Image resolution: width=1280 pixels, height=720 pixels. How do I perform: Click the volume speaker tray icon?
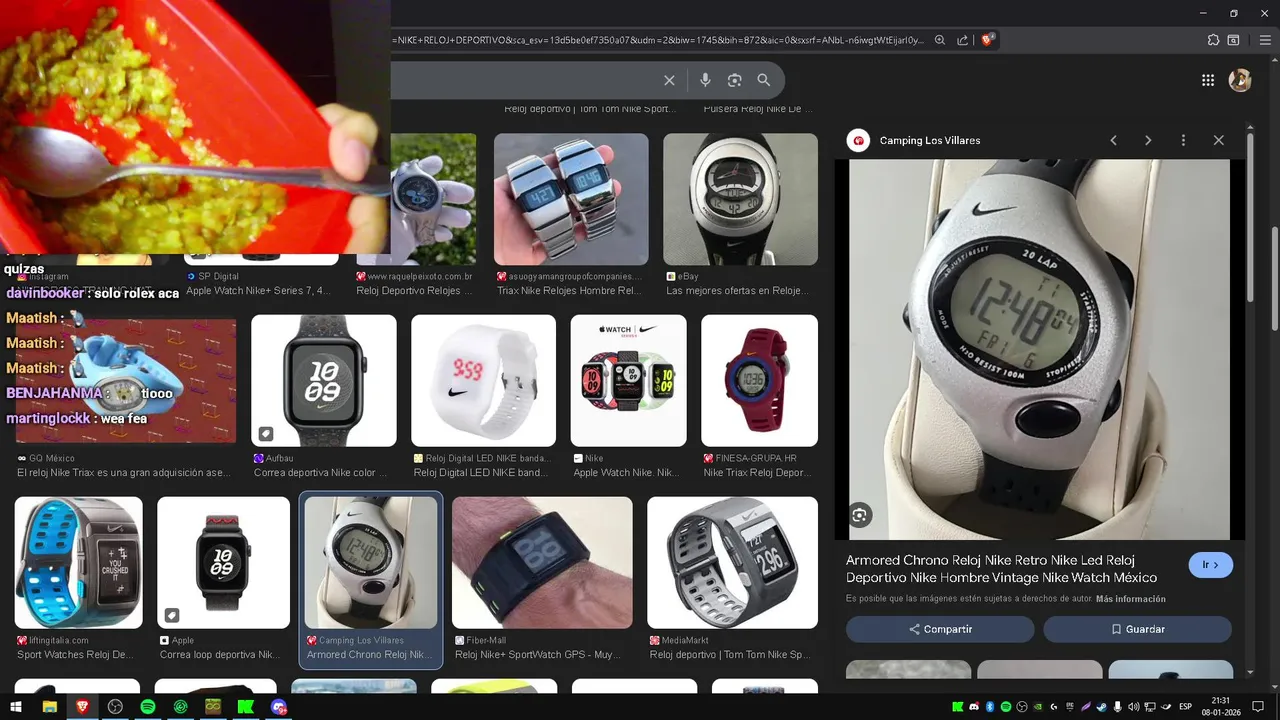(x=1134, y=707)
